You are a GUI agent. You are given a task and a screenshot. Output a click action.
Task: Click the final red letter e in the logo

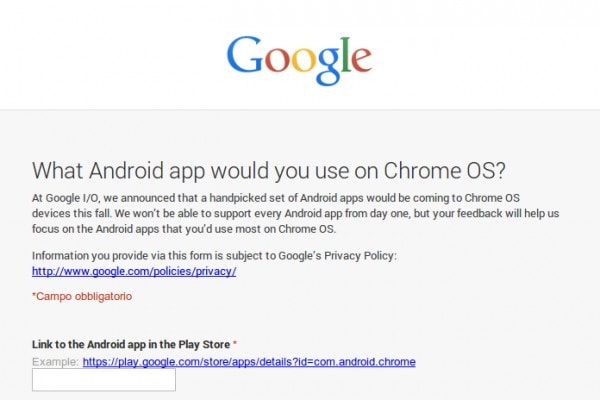coord(362,60)
